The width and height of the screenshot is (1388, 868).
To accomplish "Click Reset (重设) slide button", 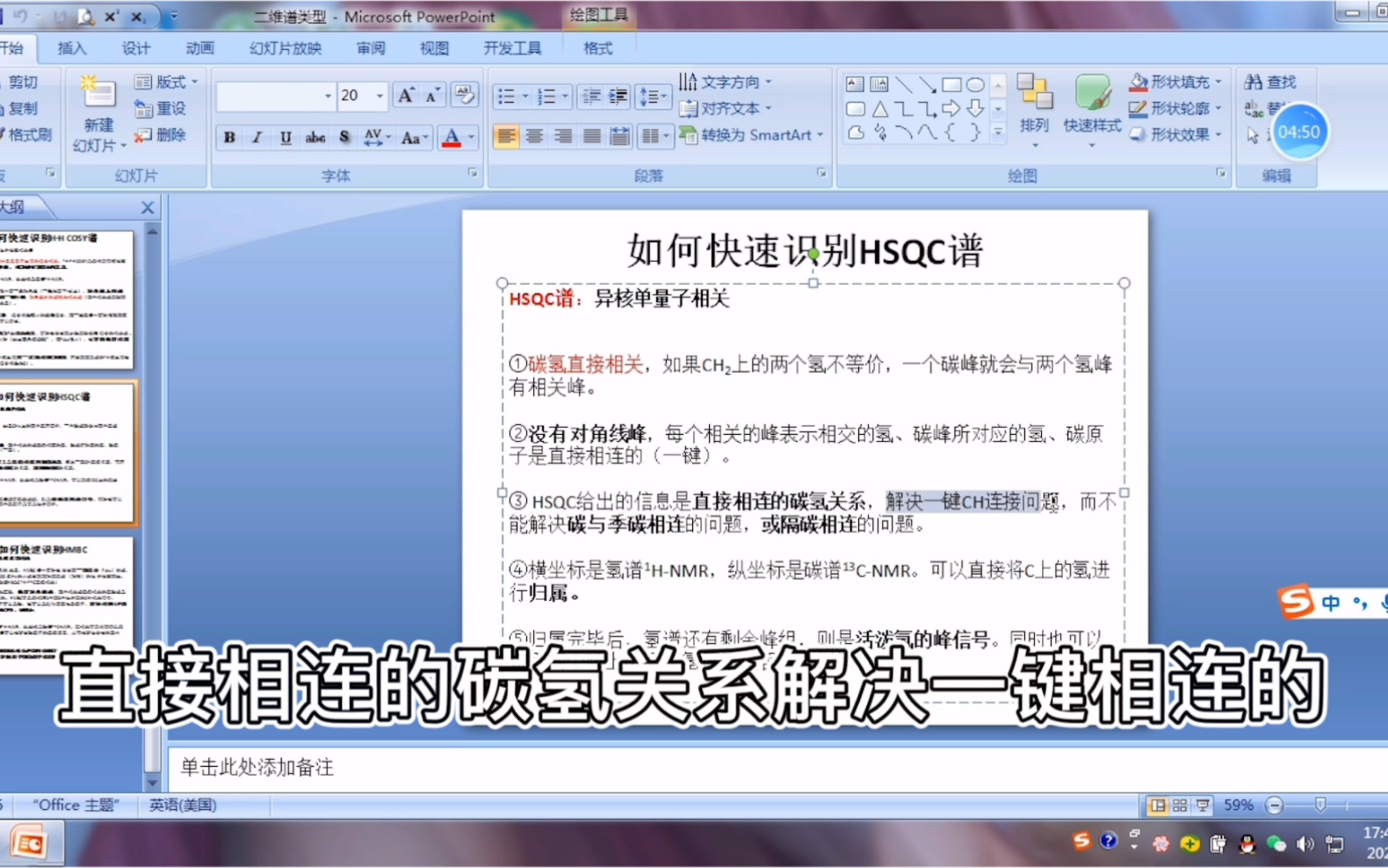I will pos(161,108).
